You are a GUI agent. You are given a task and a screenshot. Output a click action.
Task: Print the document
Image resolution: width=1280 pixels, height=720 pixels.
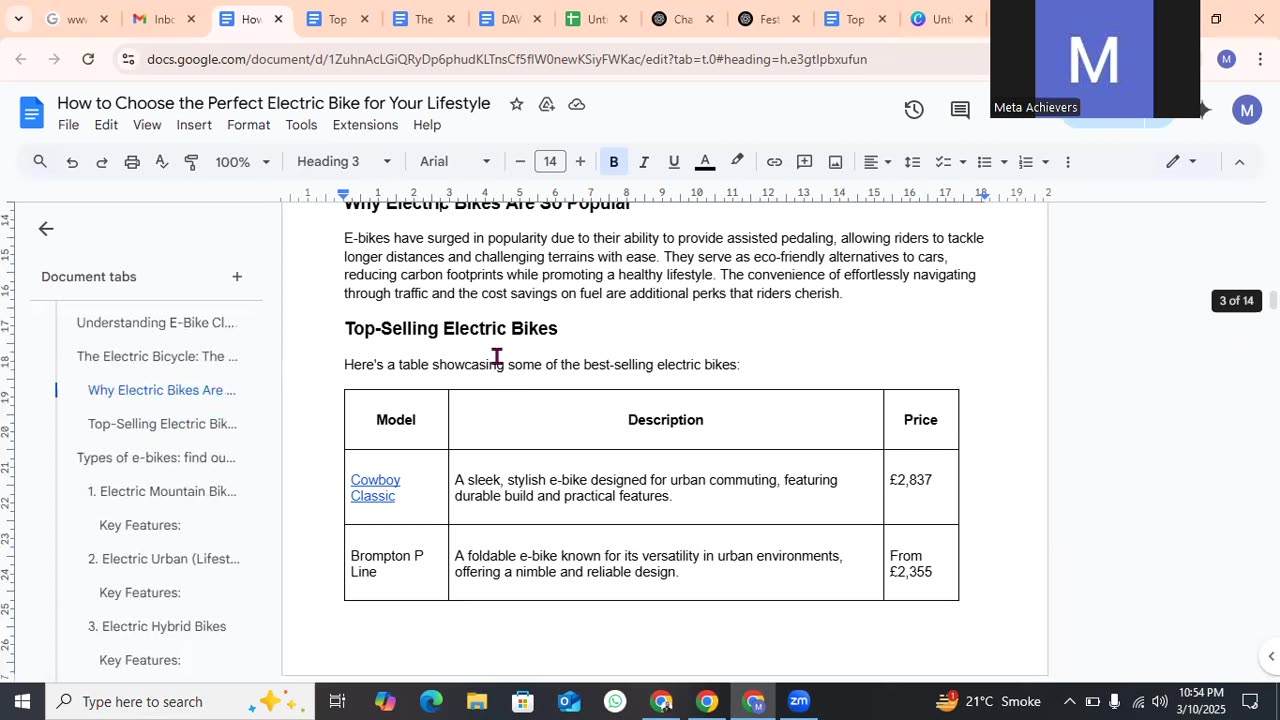tap(132, 162)
